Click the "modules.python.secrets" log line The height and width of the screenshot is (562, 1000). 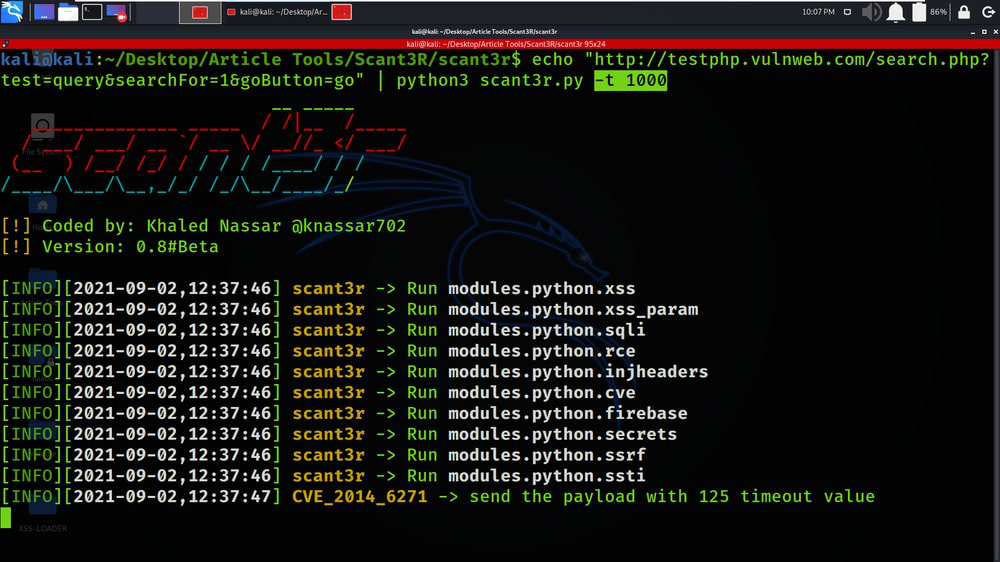339,434
